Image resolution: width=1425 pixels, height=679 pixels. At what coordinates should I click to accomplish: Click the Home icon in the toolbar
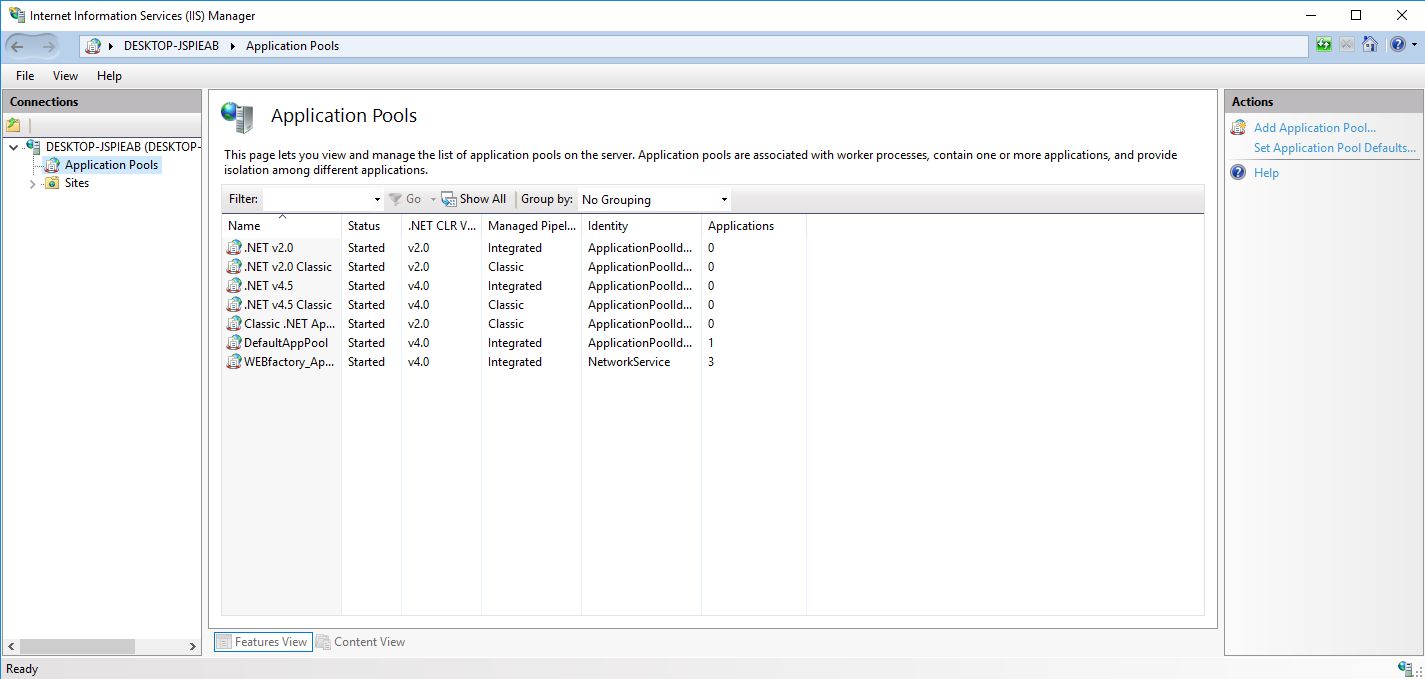(x=1369, y=45)
